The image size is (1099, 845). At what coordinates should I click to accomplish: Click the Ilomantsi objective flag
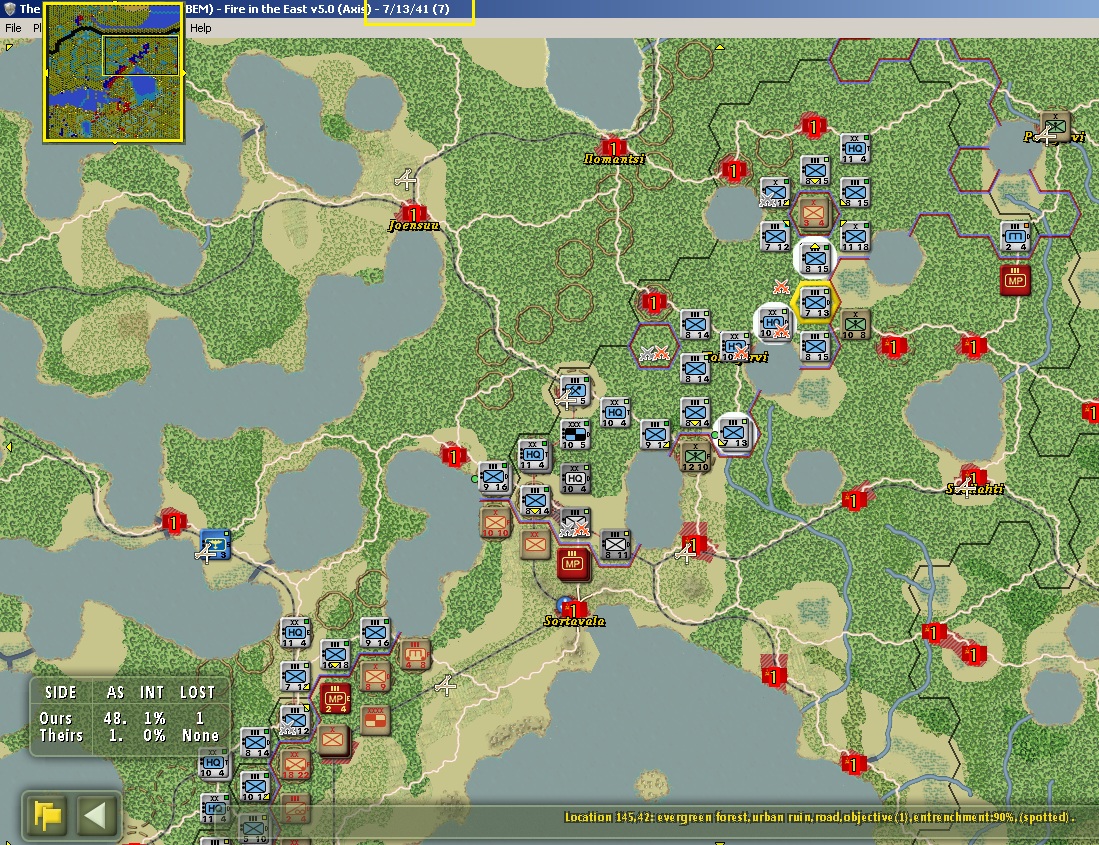point(613,148)
